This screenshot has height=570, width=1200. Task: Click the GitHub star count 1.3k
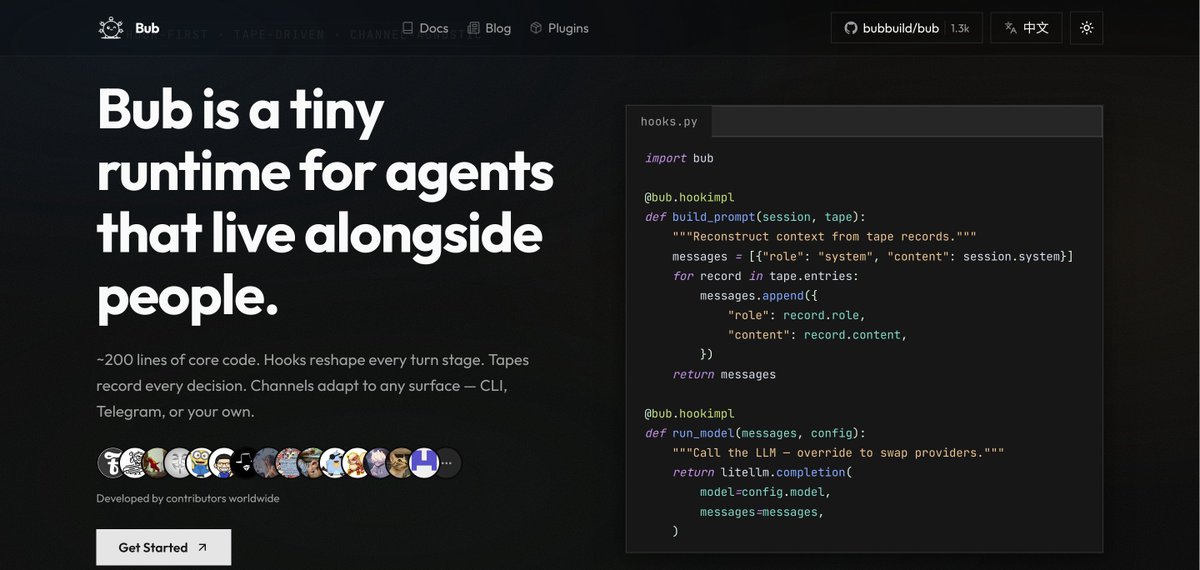pyautogui.click(x=960, y=28)
